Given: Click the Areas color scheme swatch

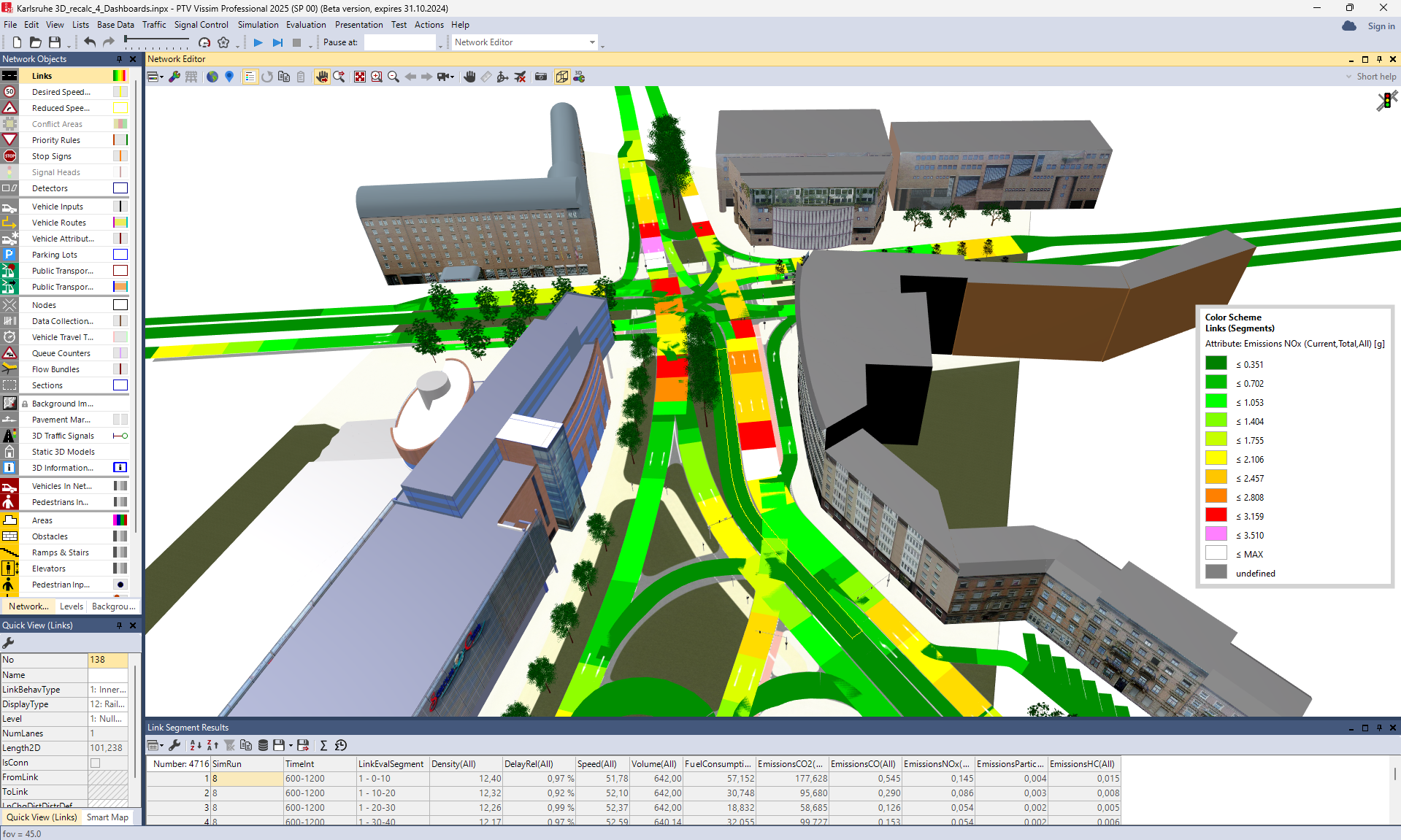Looking at the screenshot, I should (x=120, y=520).
